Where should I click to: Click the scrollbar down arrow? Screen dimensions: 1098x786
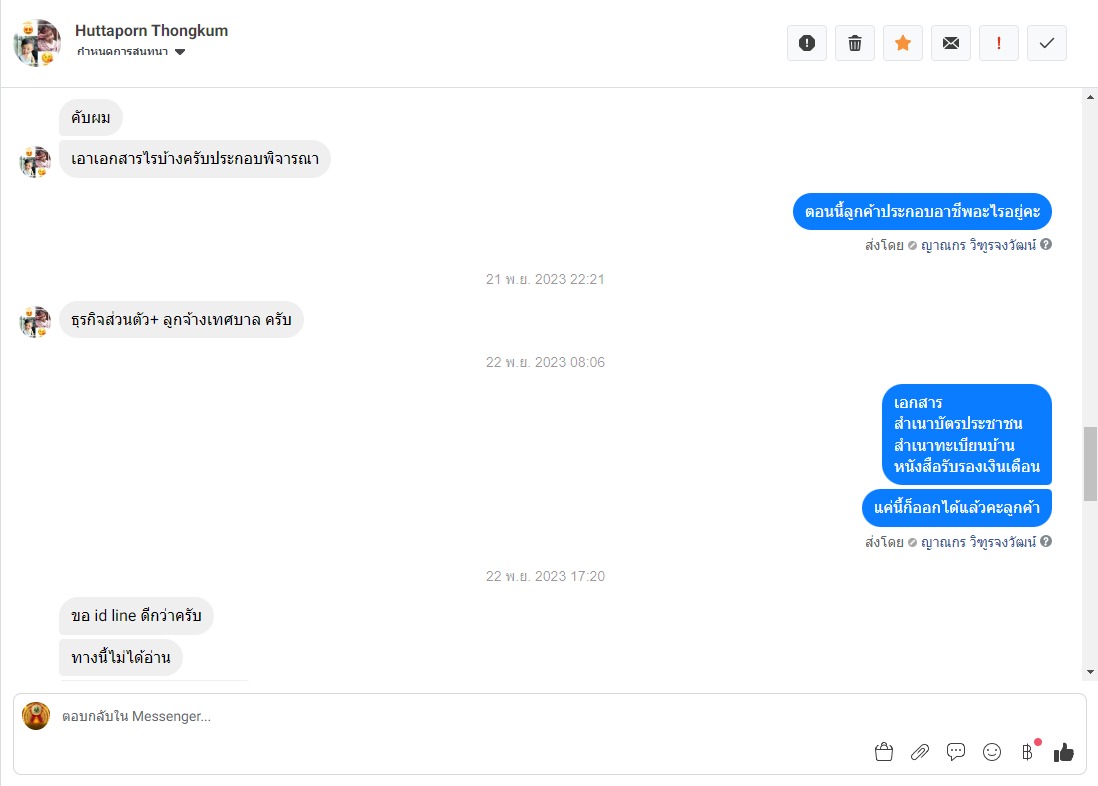pyautogui.click(x=1090, y=672)
